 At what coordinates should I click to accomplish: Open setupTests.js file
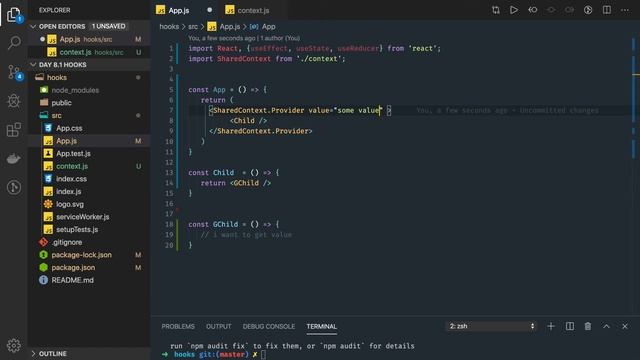(x=89, y=229)
